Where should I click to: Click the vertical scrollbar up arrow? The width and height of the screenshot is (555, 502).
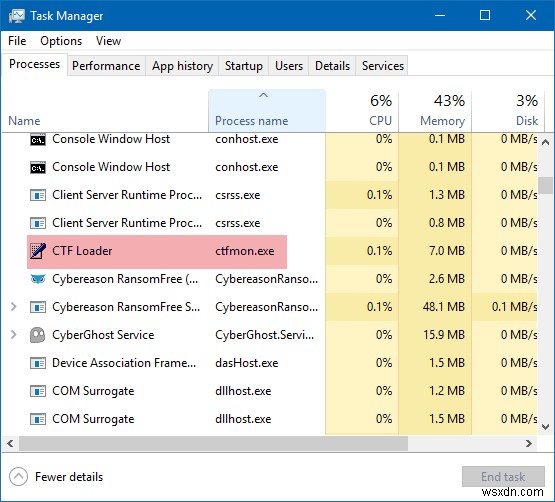point(545,143)
